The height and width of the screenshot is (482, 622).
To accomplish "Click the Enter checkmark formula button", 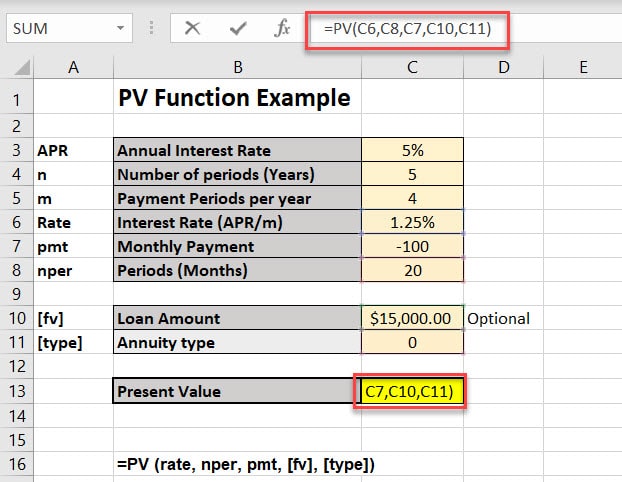I will coord(238,29).
